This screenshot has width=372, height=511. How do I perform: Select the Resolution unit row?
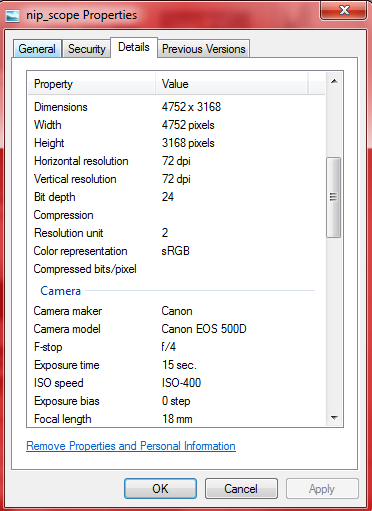click(x=176, y=233)
